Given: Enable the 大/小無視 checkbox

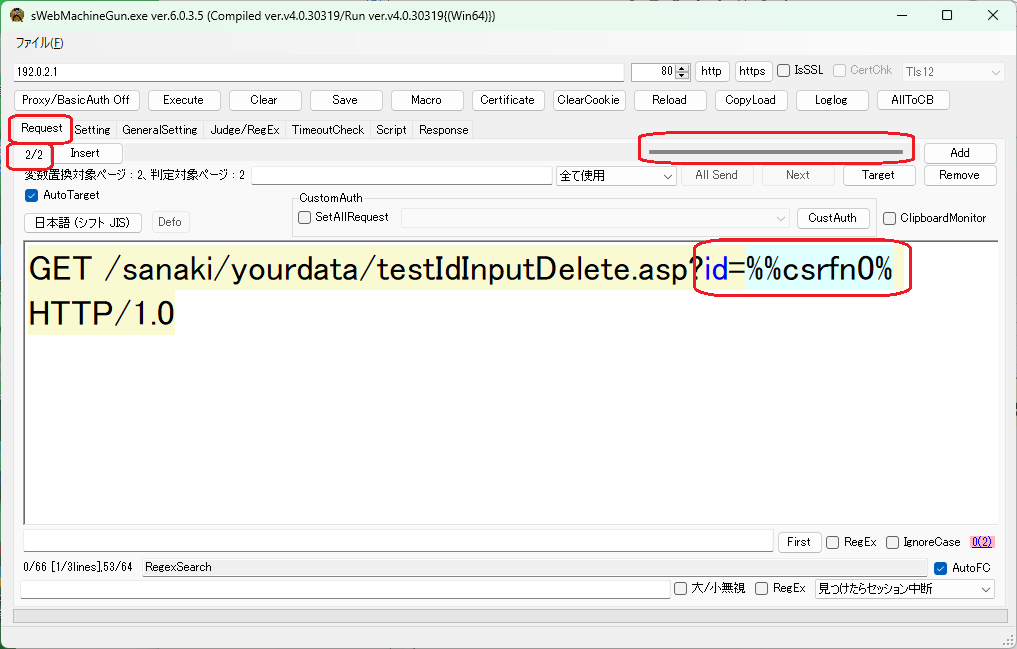Looking at the screenshot, I should pos(680,589).
